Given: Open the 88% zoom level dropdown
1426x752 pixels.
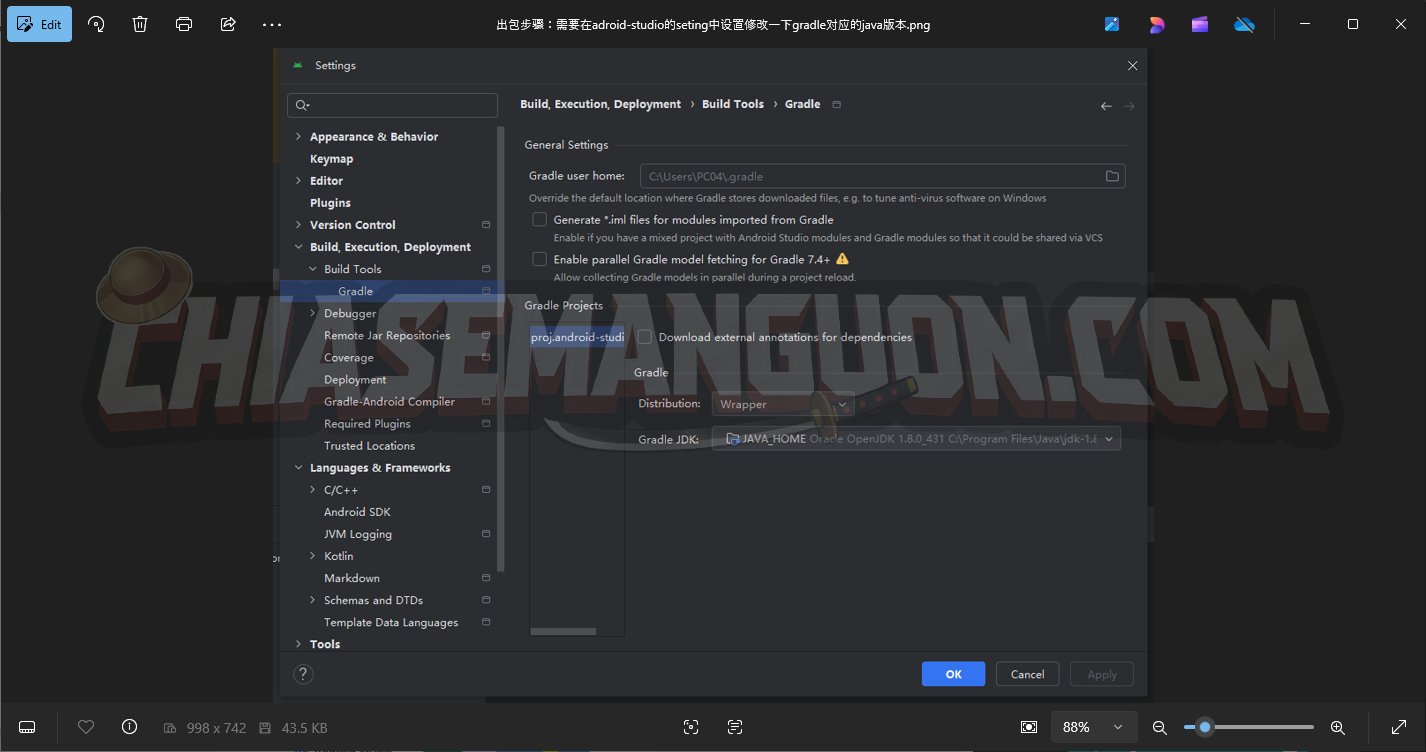Looking at the screenshot, I should 1094,727.
